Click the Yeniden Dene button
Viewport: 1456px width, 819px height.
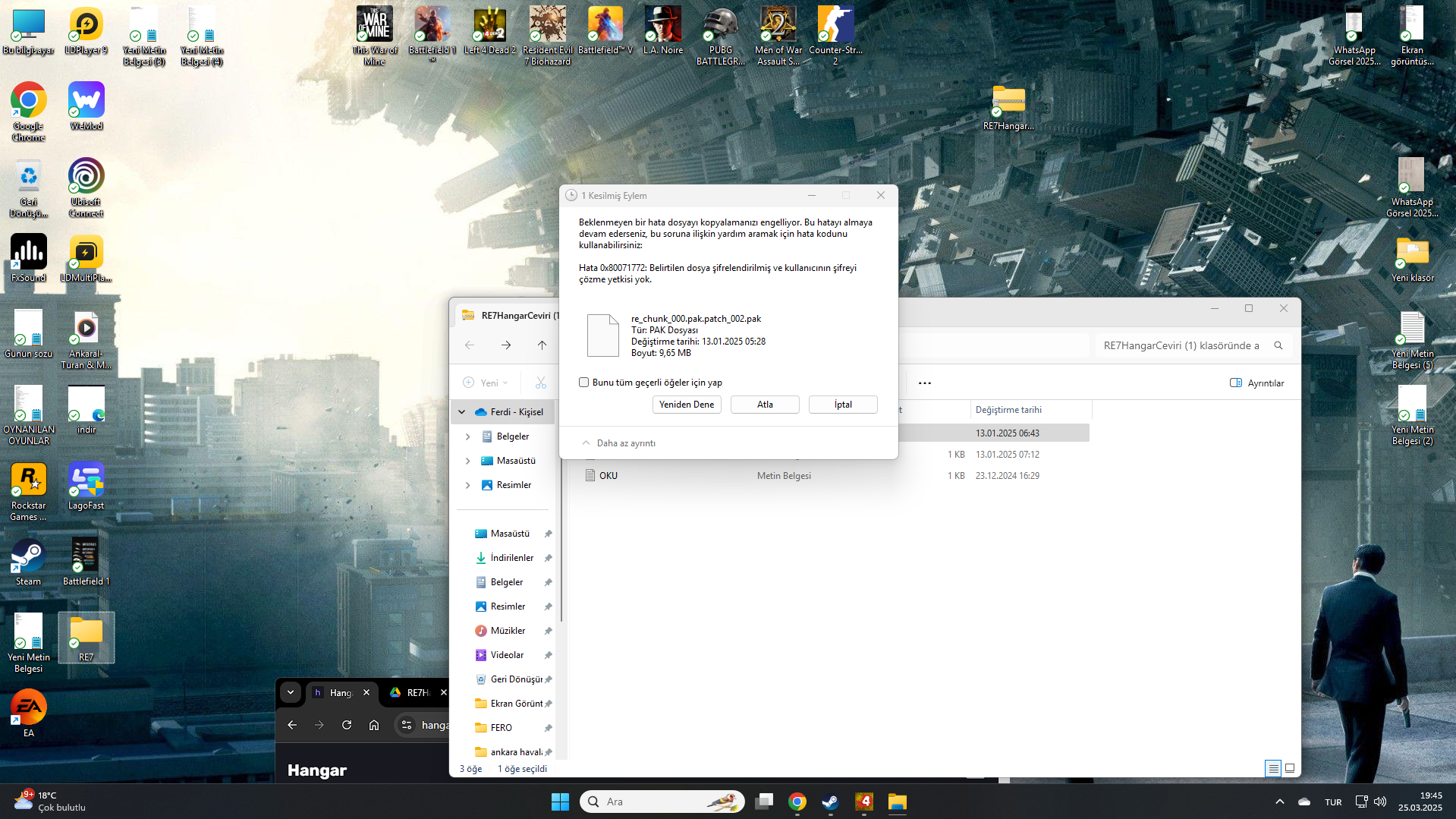click(686, 405)
